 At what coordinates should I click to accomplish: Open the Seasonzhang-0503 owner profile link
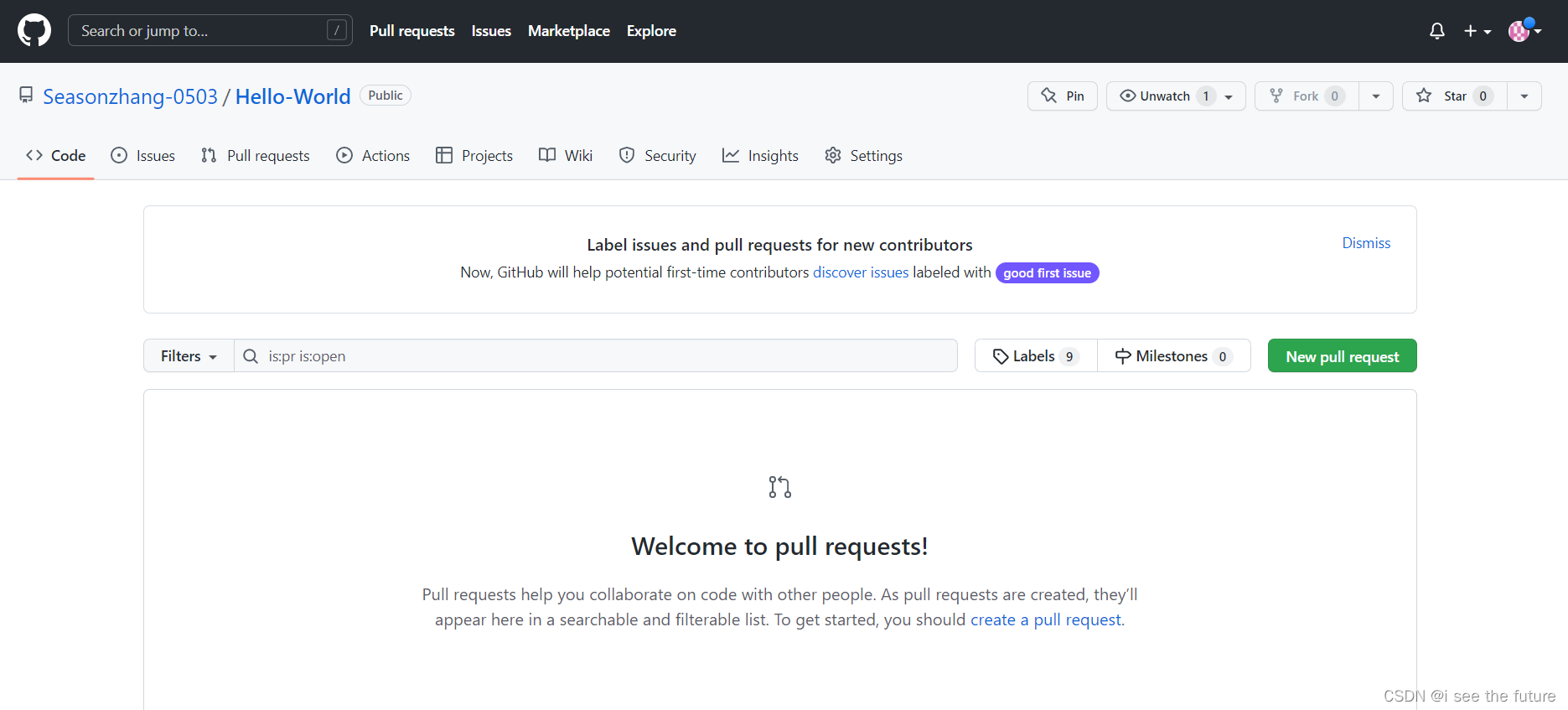(x=130, y=96)
